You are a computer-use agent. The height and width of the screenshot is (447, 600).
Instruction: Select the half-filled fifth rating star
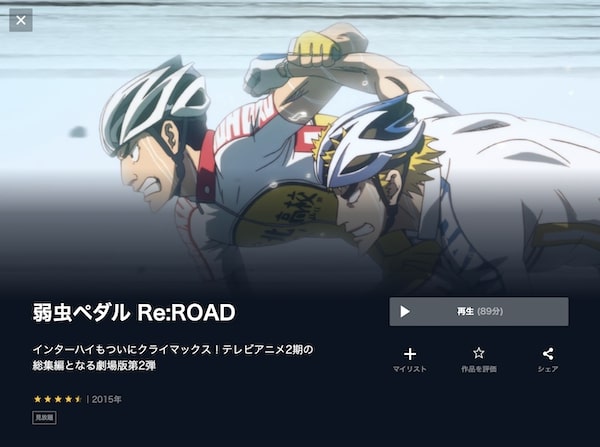(x=78, y=399)
